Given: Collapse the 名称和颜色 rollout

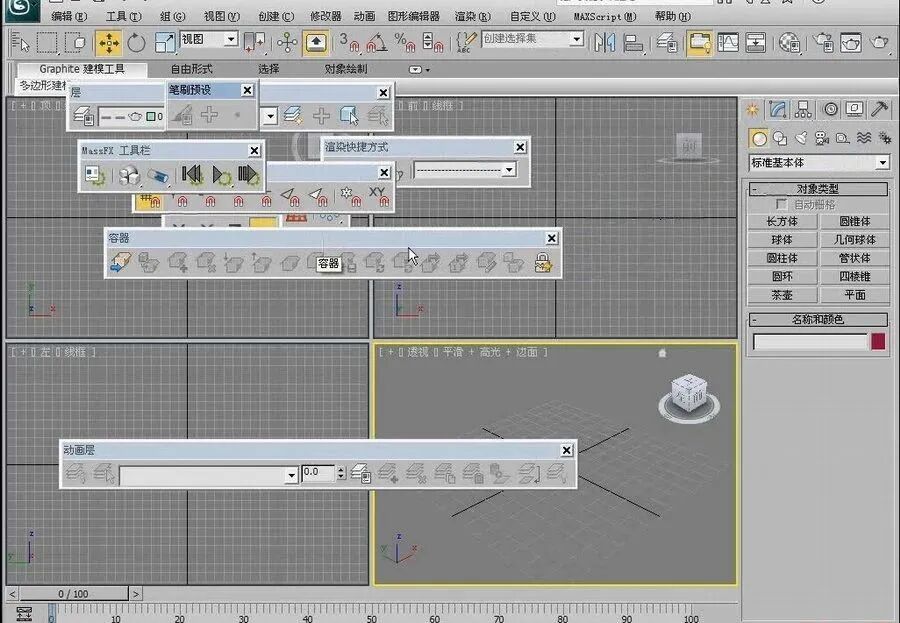Looking at the screenshot, I should click(x=818, y=320).
